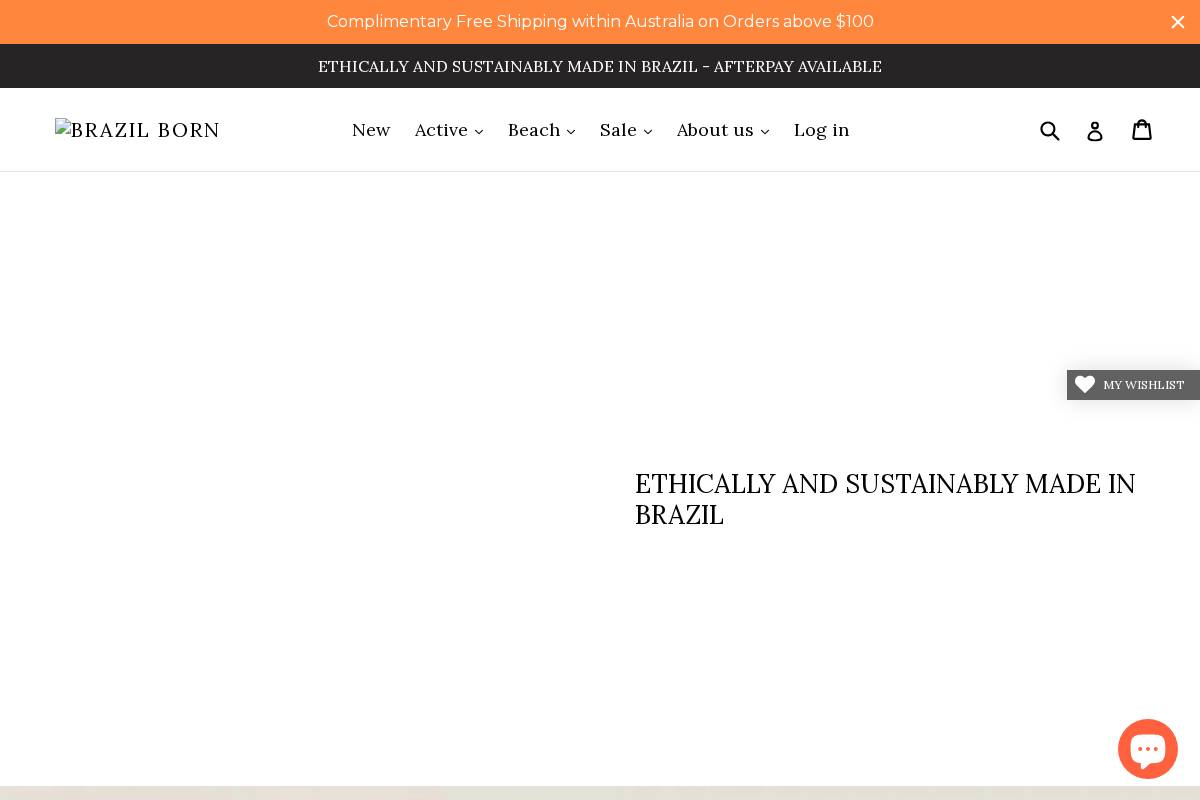View the shopping bag cart icon

pyautogui.click(x=1142, y=130)
